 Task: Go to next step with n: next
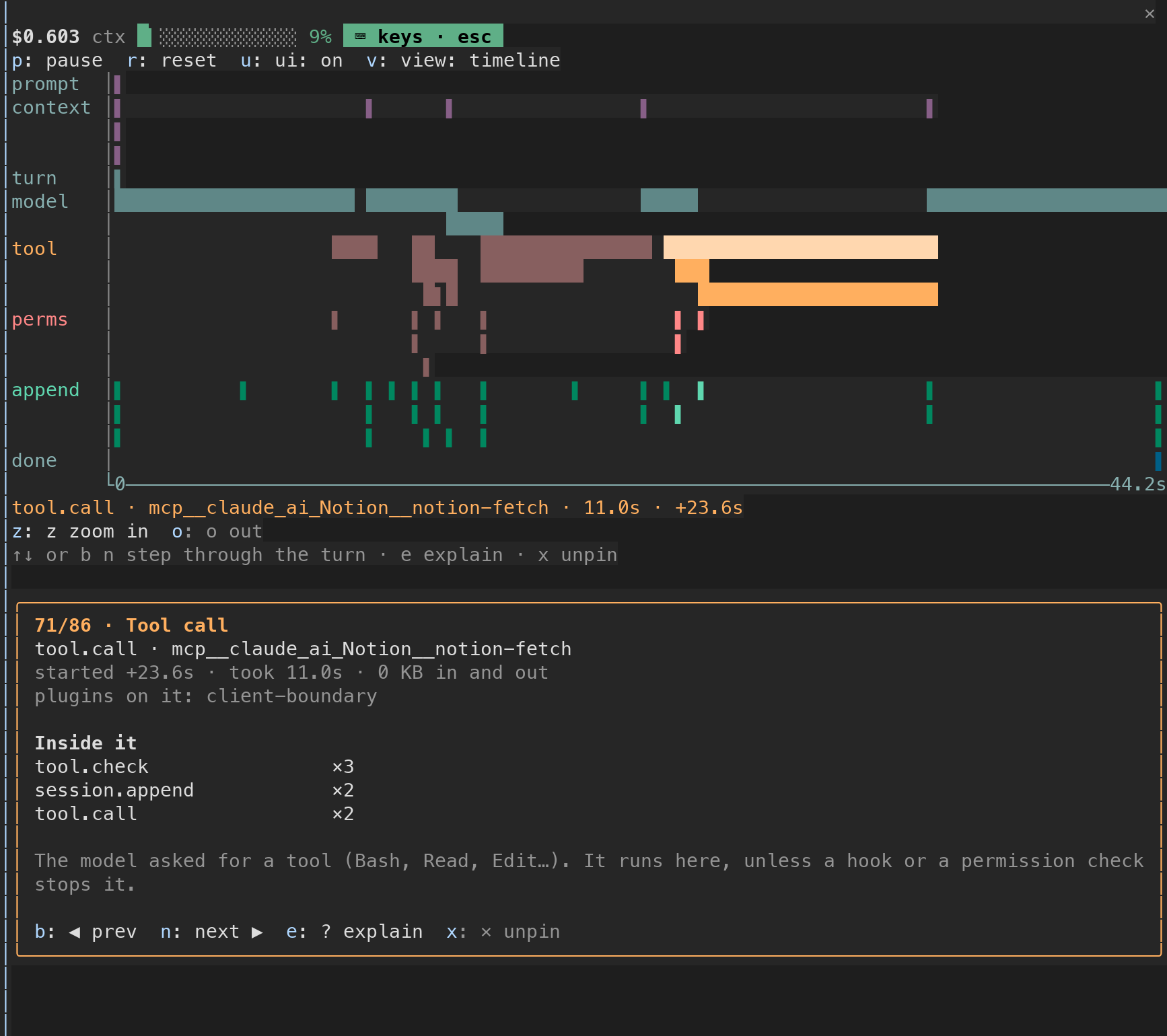(x=211, y=932)
